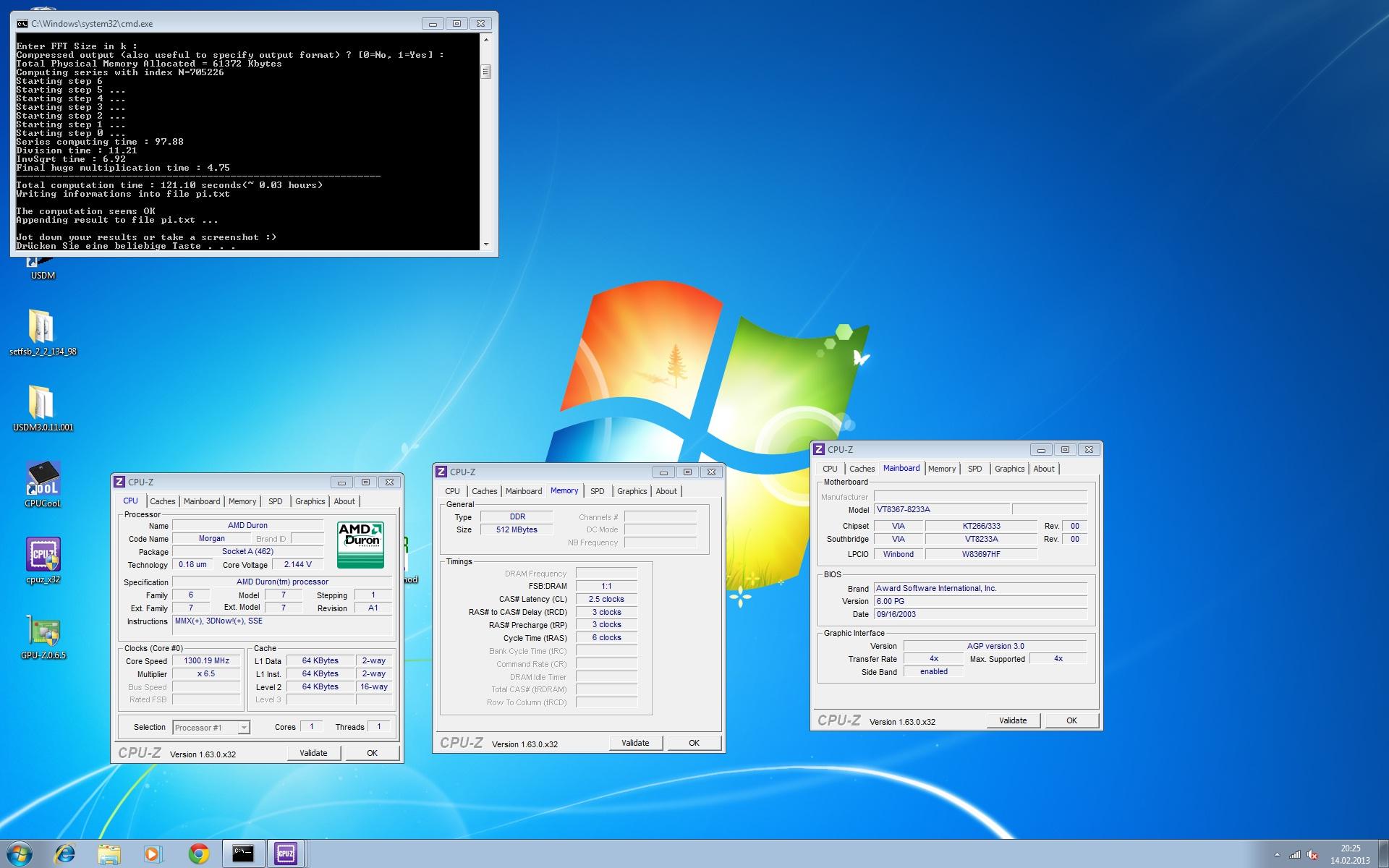Click the cmd.exe title bar icon
The width and height of the screenshot is (1389, 868).
coord(22,23)
